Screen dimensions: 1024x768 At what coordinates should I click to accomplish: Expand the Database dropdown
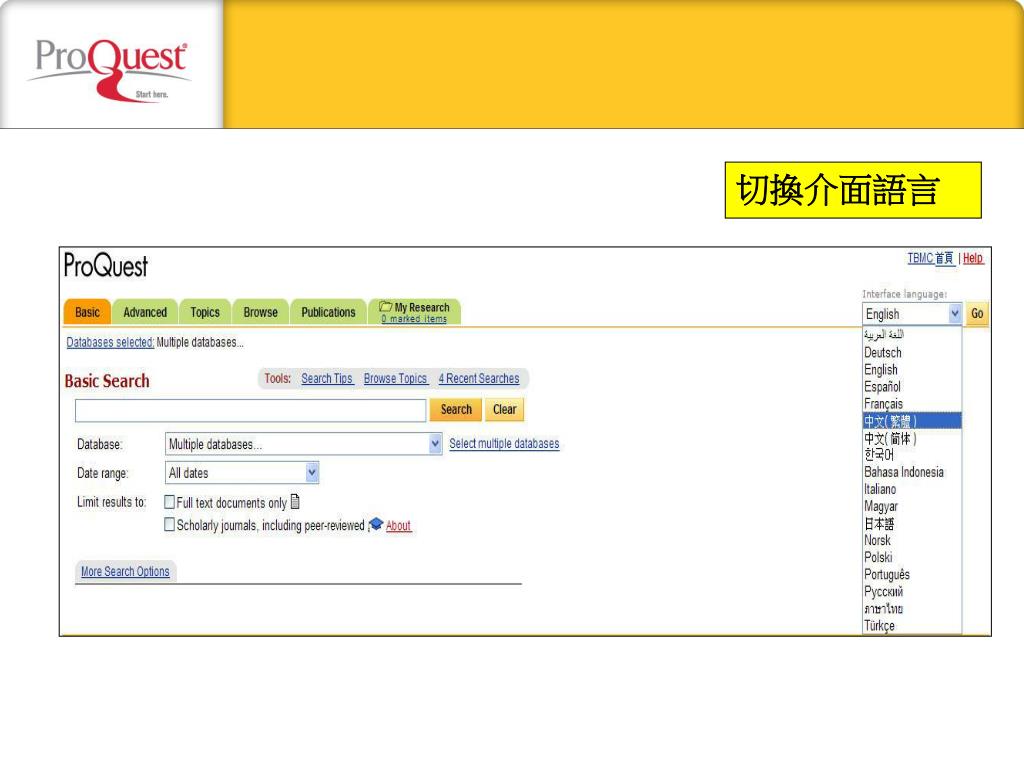(304, 444)
